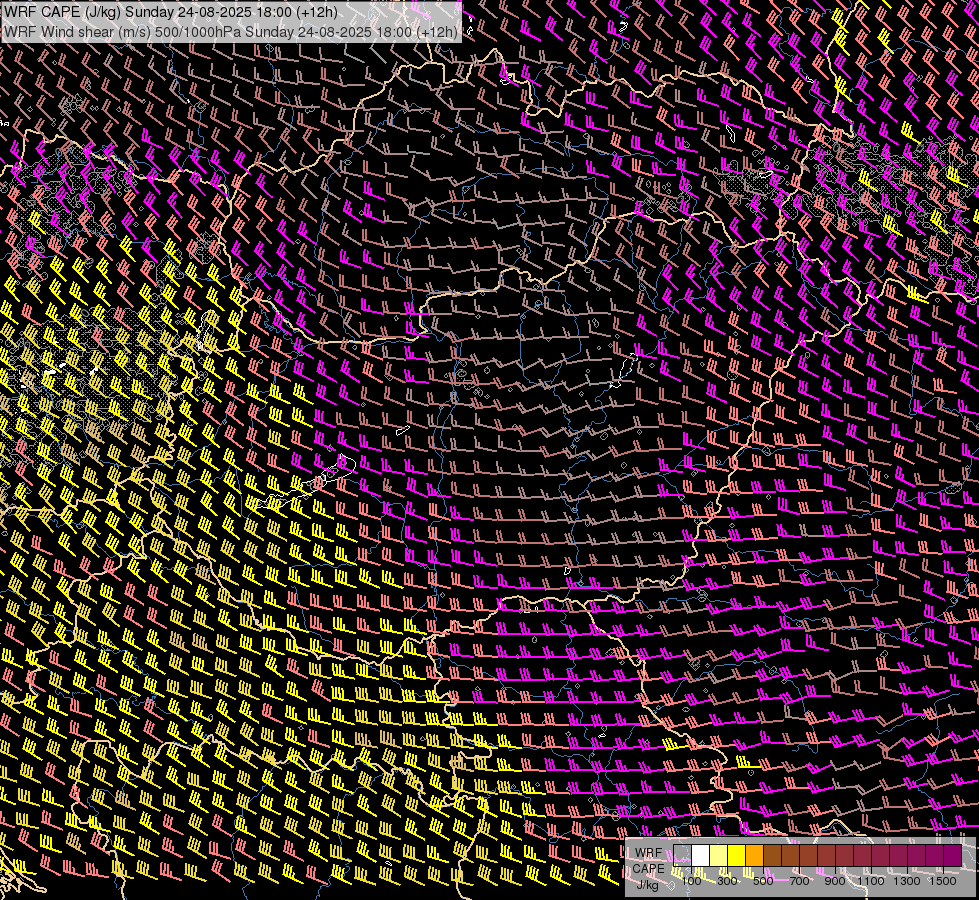The width and height of the screenshot is (979, 900).
Task: Click the 'CAPE' label in the legend
Action: click(x=649, y=869)
